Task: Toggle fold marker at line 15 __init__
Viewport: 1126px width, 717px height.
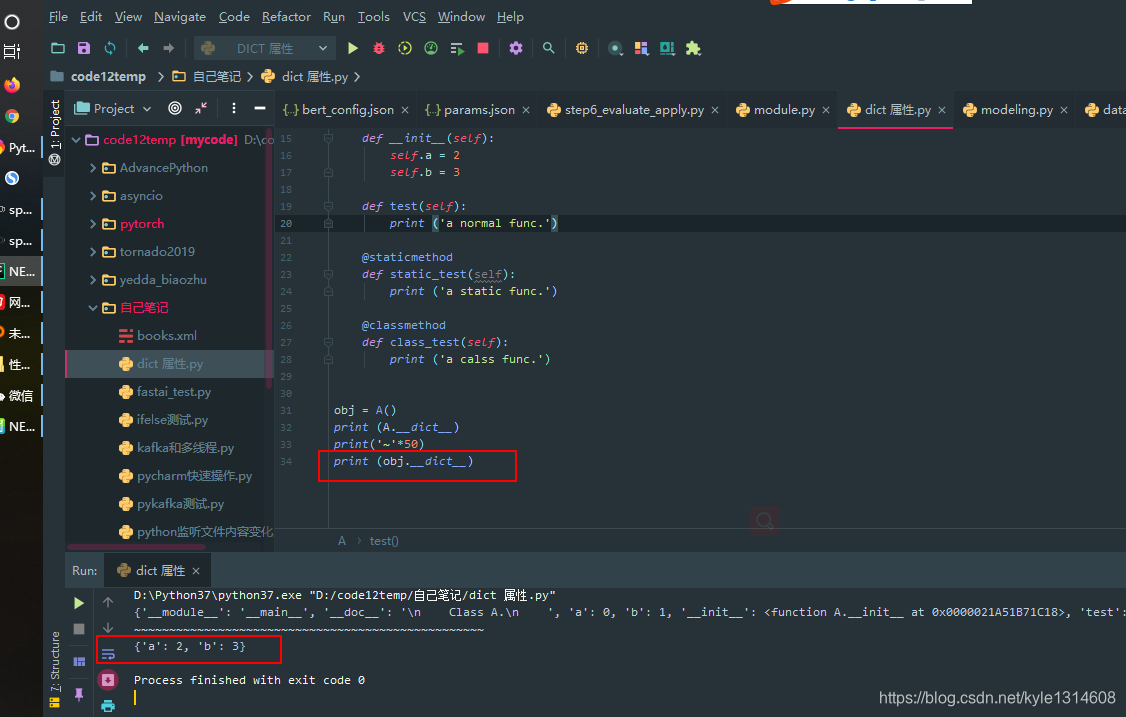Action: coord(328,138)
